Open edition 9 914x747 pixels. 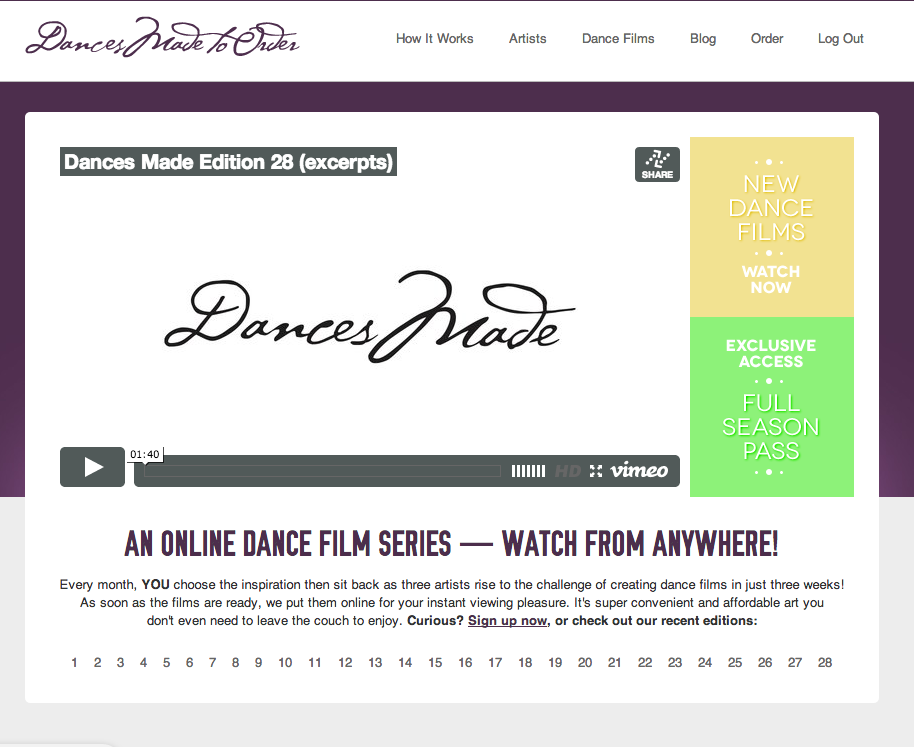(x=258, y=663)
